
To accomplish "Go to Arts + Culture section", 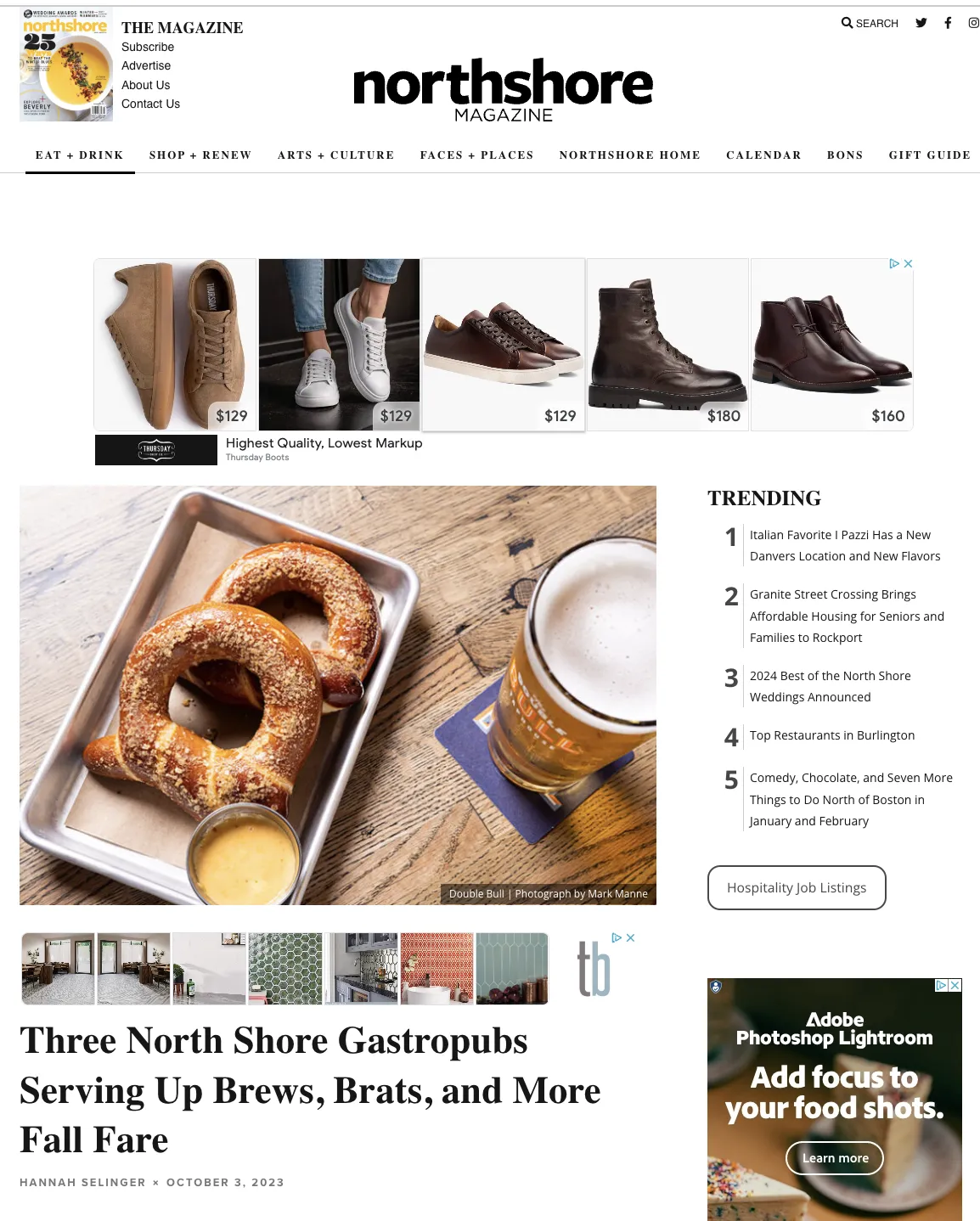I will coord(336,155).
